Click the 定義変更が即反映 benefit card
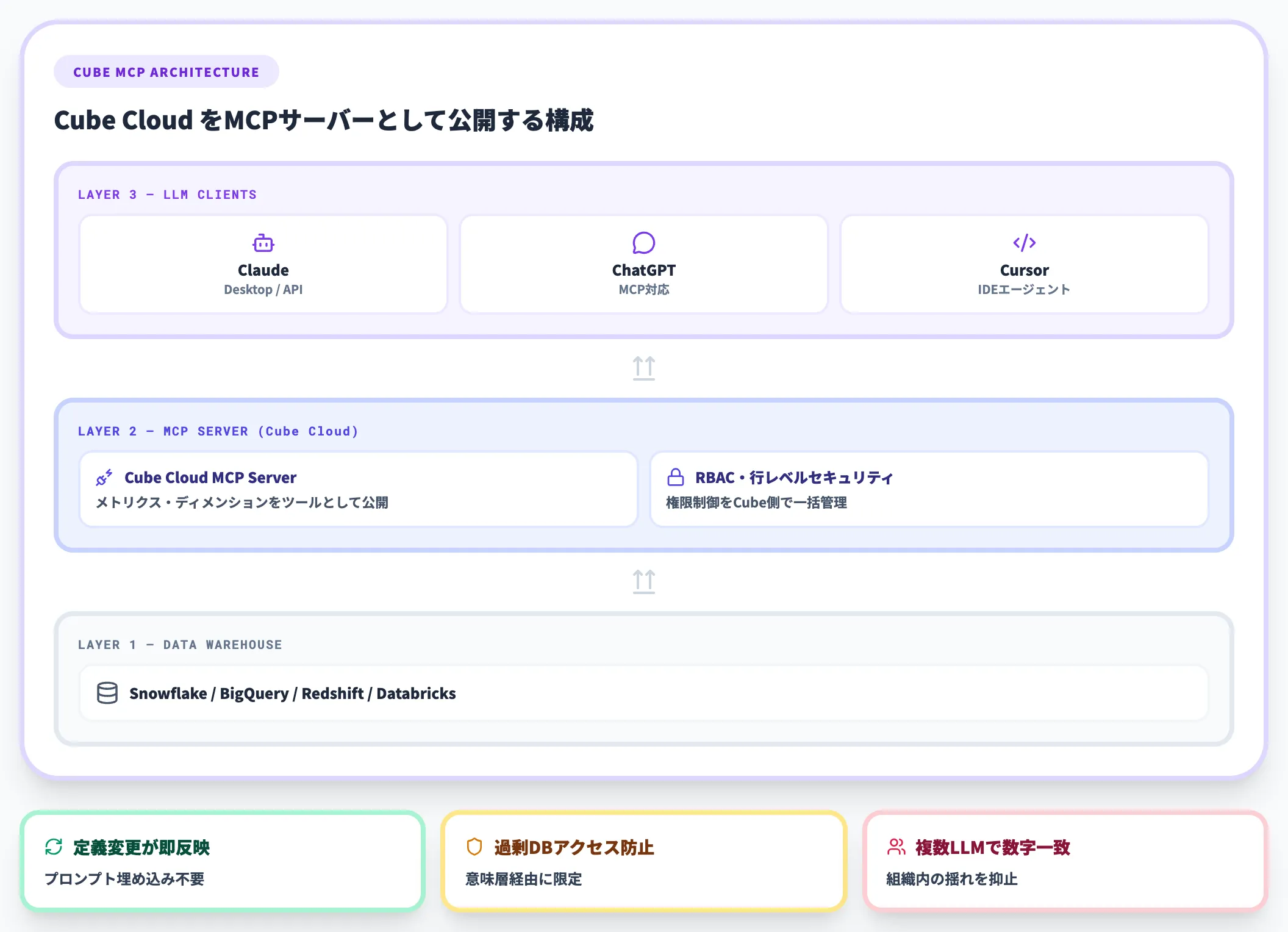This screenshot has width=1288, height=932. pos(223,861)
